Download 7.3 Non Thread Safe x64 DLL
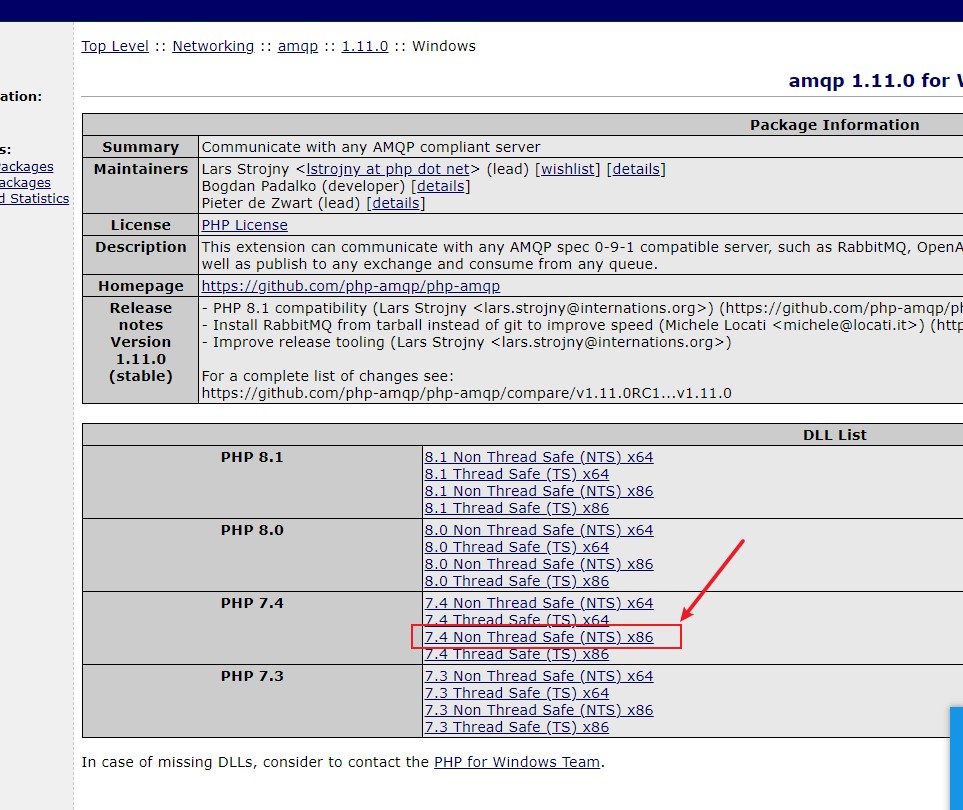This screenshot has height=810, width=963. (x=540, y=675)
